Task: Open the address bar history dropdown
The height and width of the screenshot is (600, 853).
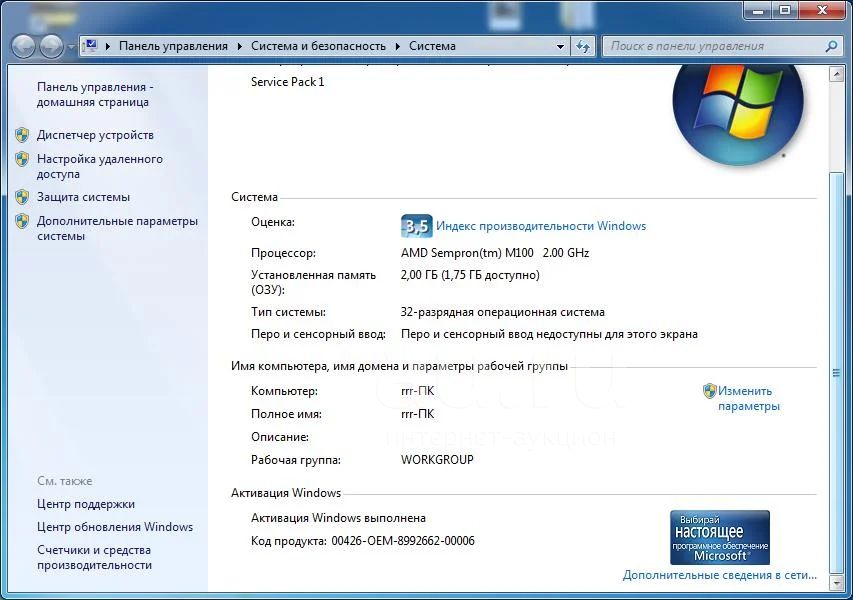Action: tap(560, 47)
